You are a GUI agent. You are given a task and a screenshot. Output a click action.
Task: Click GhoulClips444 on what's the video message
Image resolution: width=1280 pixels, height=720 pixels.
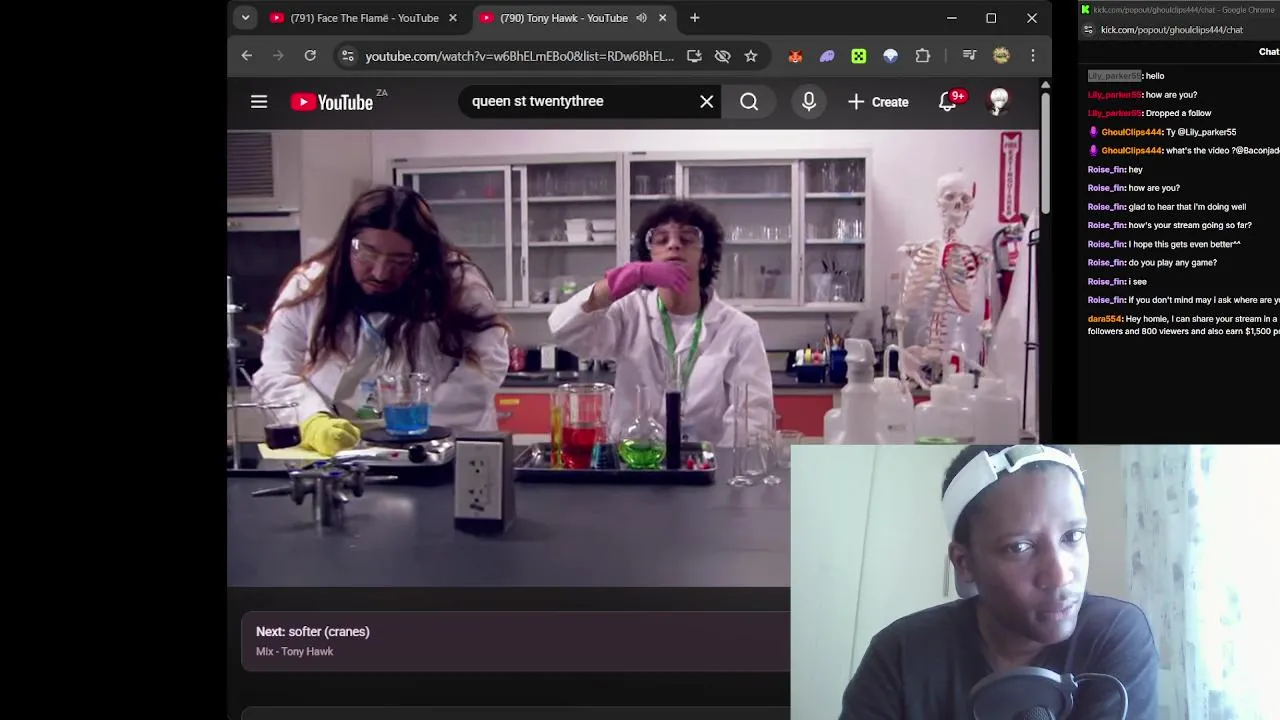(1131, 151)
